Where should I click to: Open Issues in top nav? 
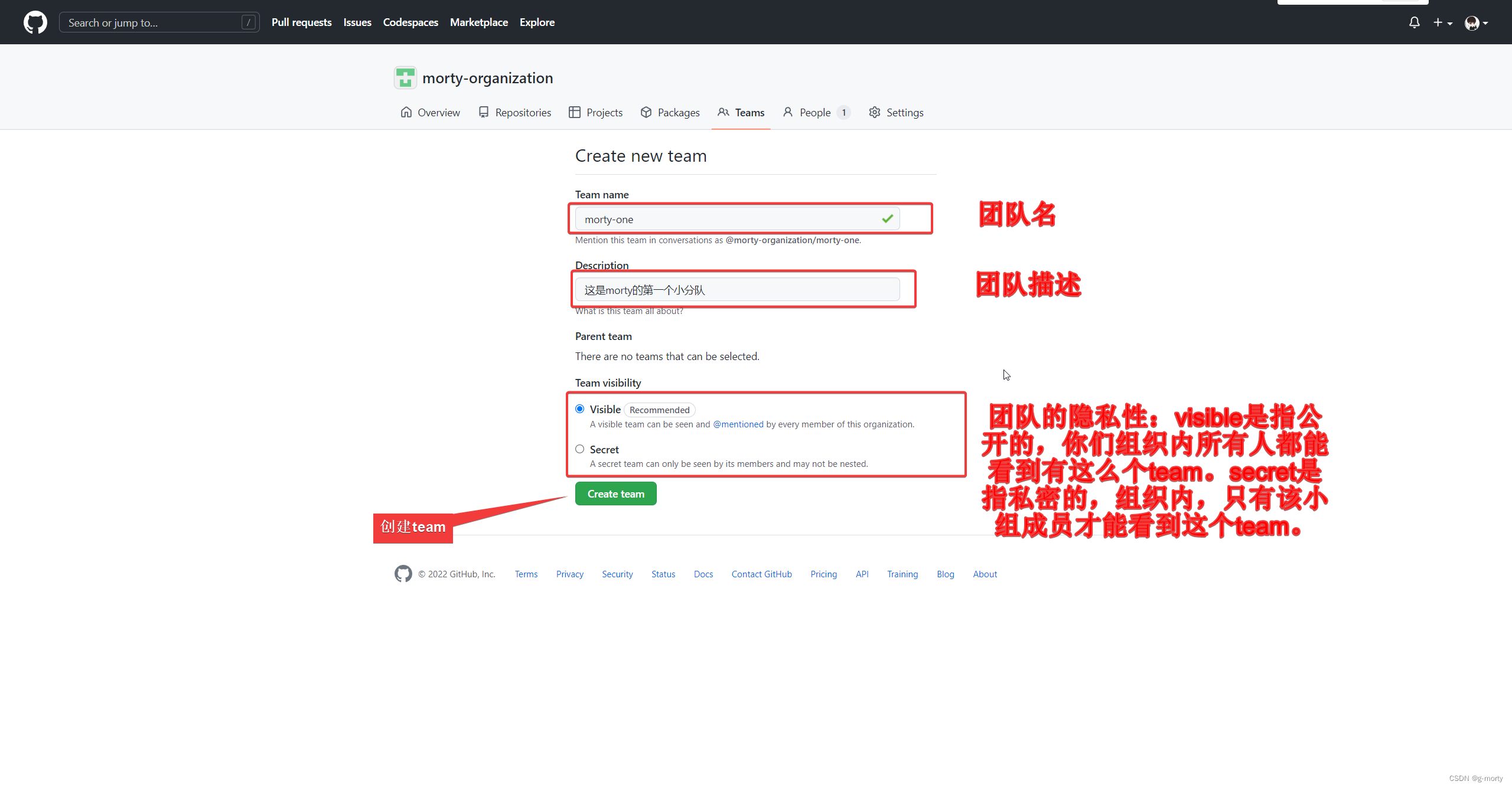357,22
